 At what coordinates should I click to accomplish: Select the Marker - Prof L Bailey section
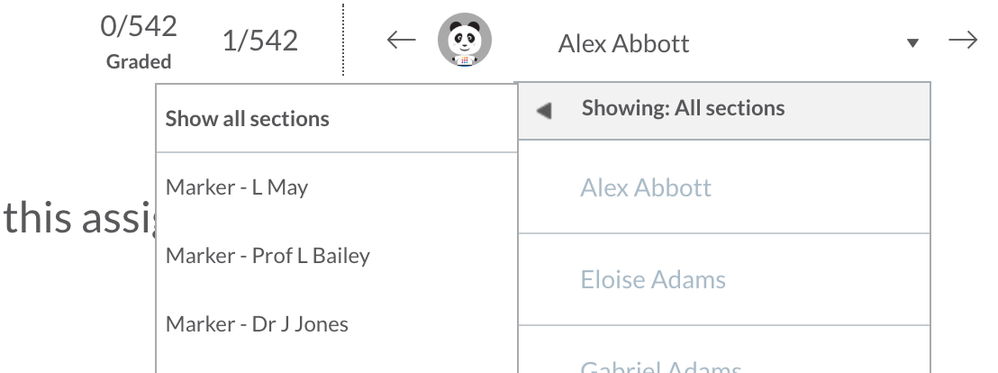pyautogui.click(x=337, y=255)
